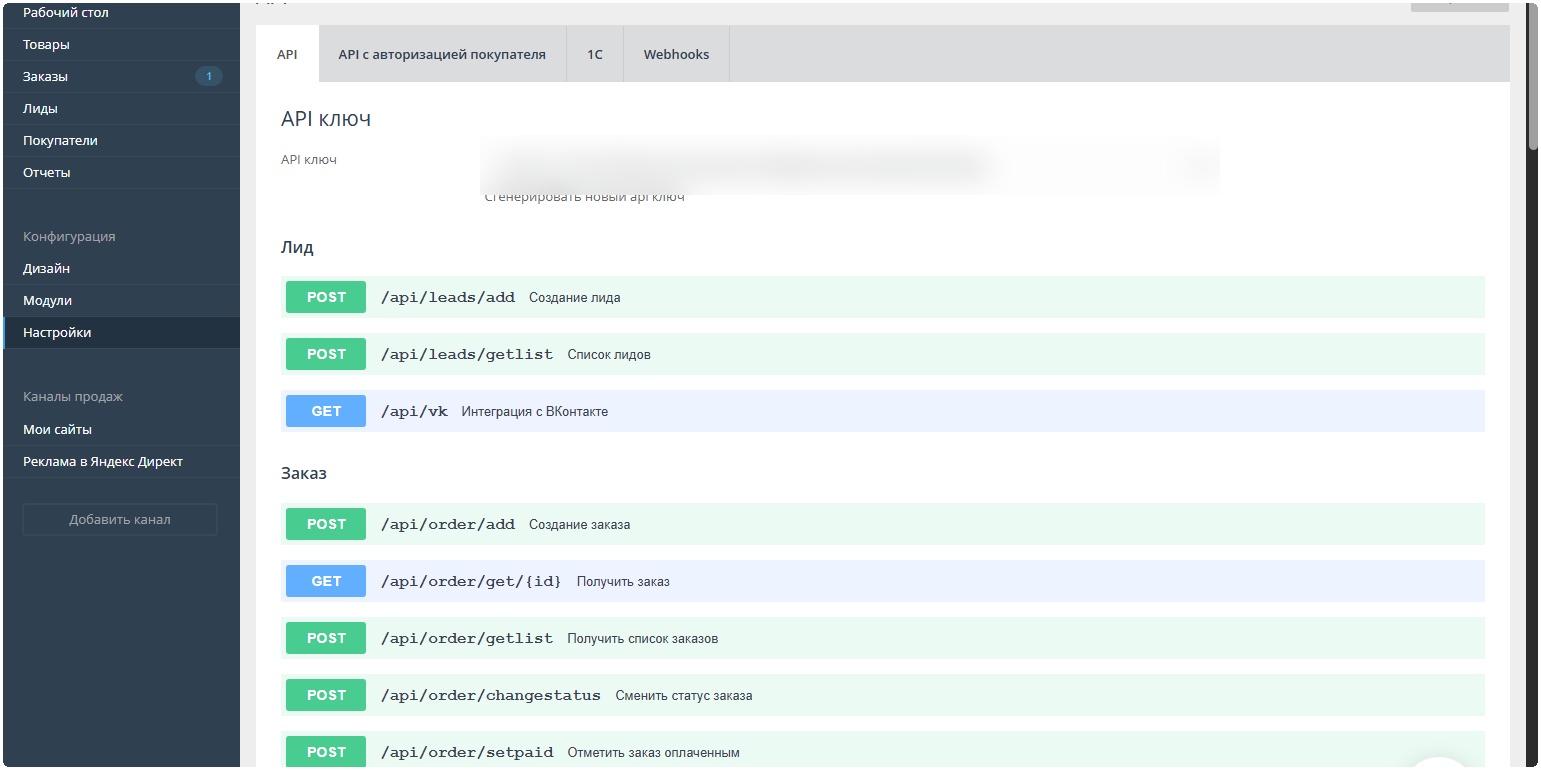Expand the POST /api/leads/add endpoint
1541x770 pixels.
pos(447,298)
